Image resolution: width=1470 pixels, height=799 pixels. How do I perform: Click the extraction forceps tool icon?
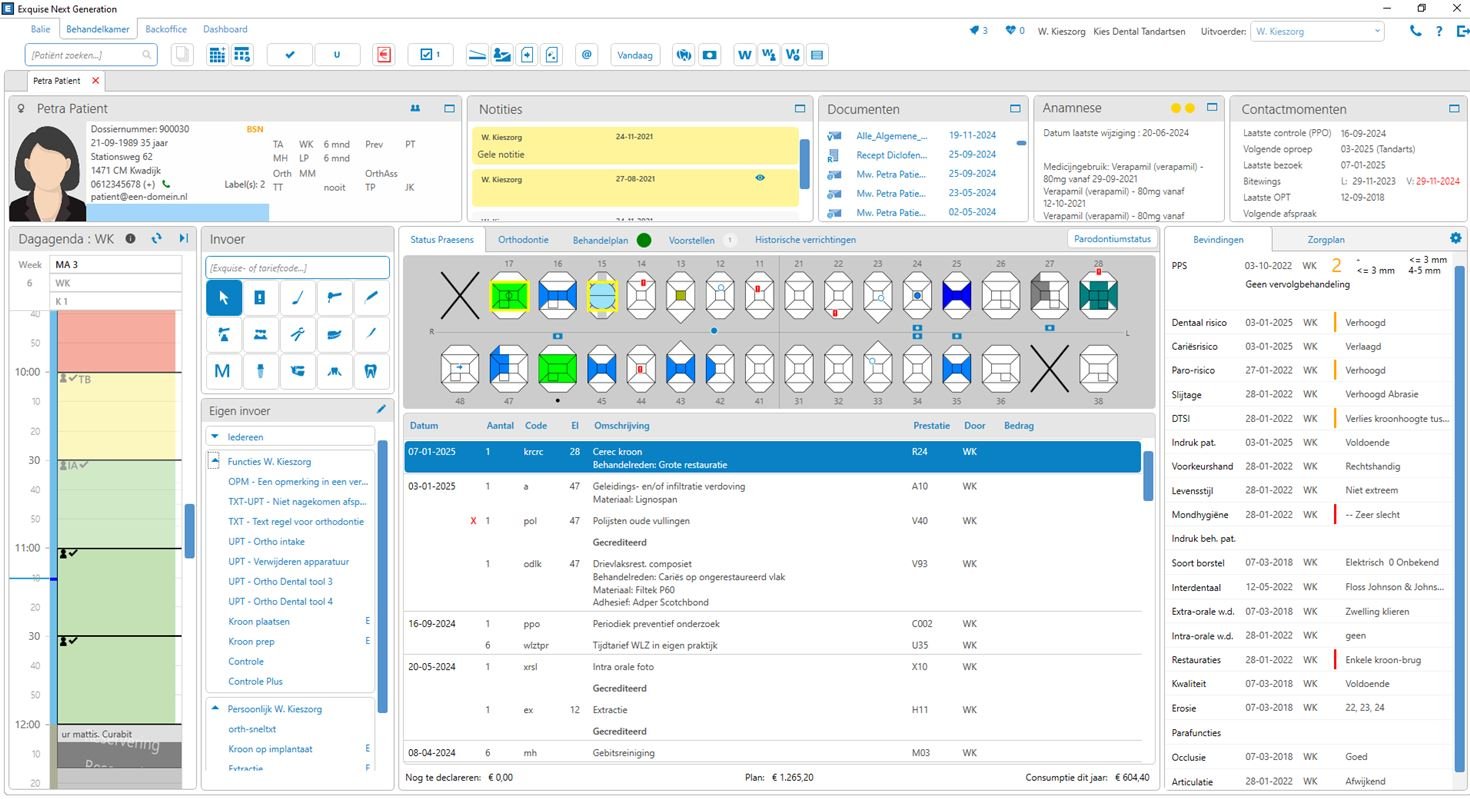pos(297,335)
